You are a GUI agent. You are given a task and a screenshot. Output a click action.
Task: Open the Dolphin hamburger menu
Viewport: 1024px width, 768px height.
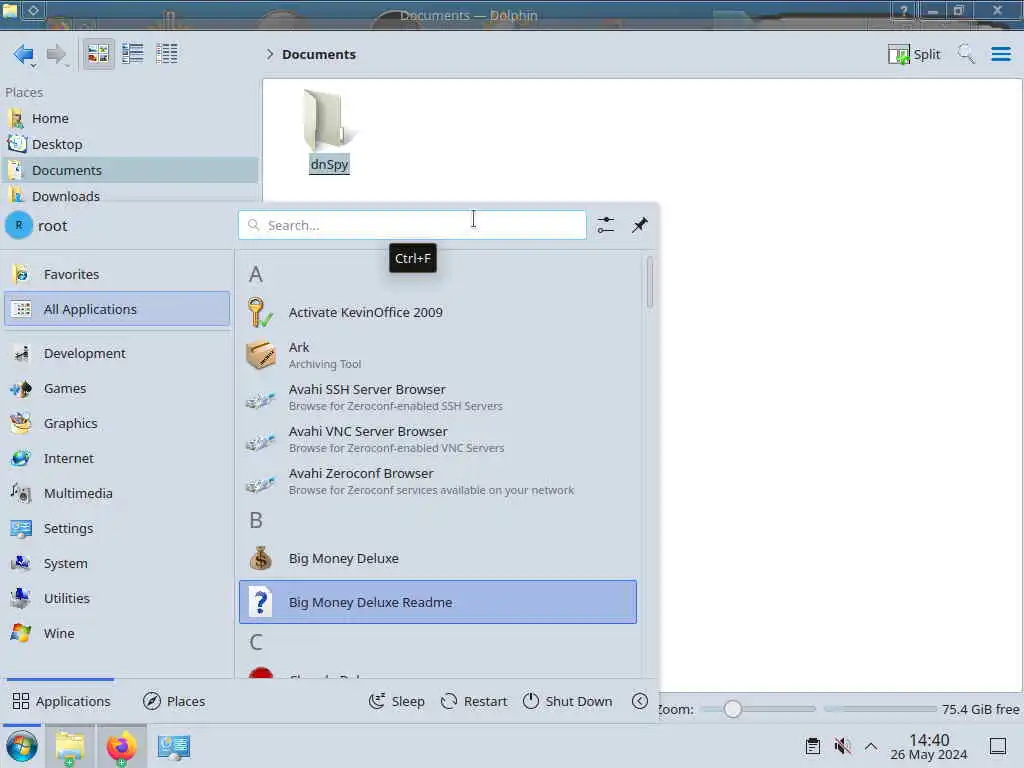pos(1000,54)
